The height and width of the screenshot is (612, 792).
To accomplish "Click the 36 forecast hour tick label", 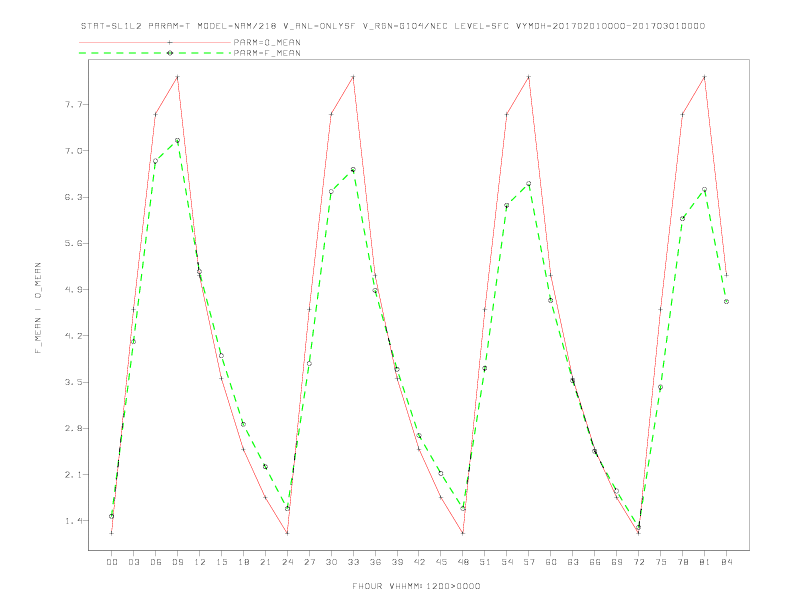I will (375, 562).
